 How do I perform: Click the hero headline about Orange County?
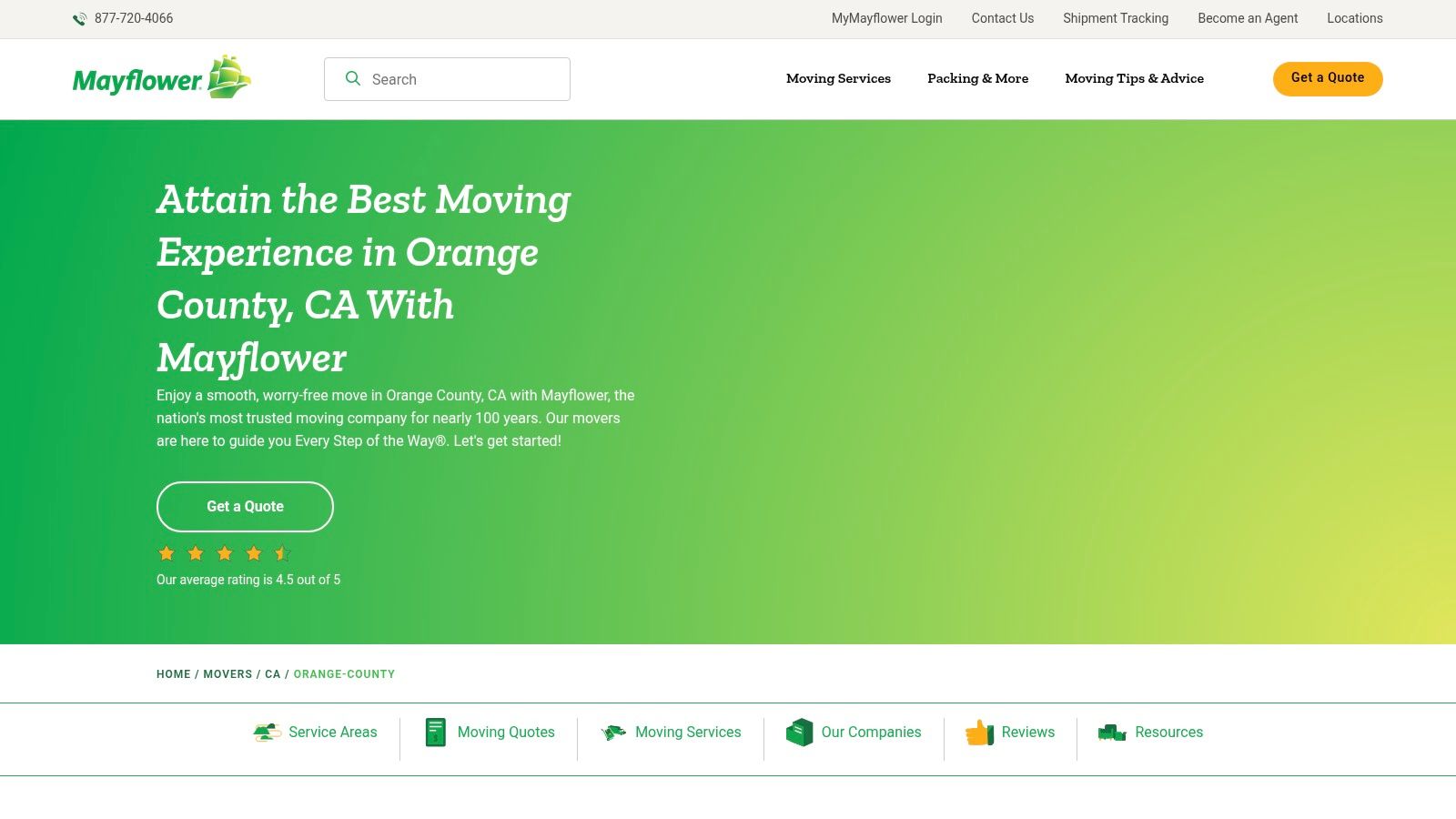(x=364, y=278)
